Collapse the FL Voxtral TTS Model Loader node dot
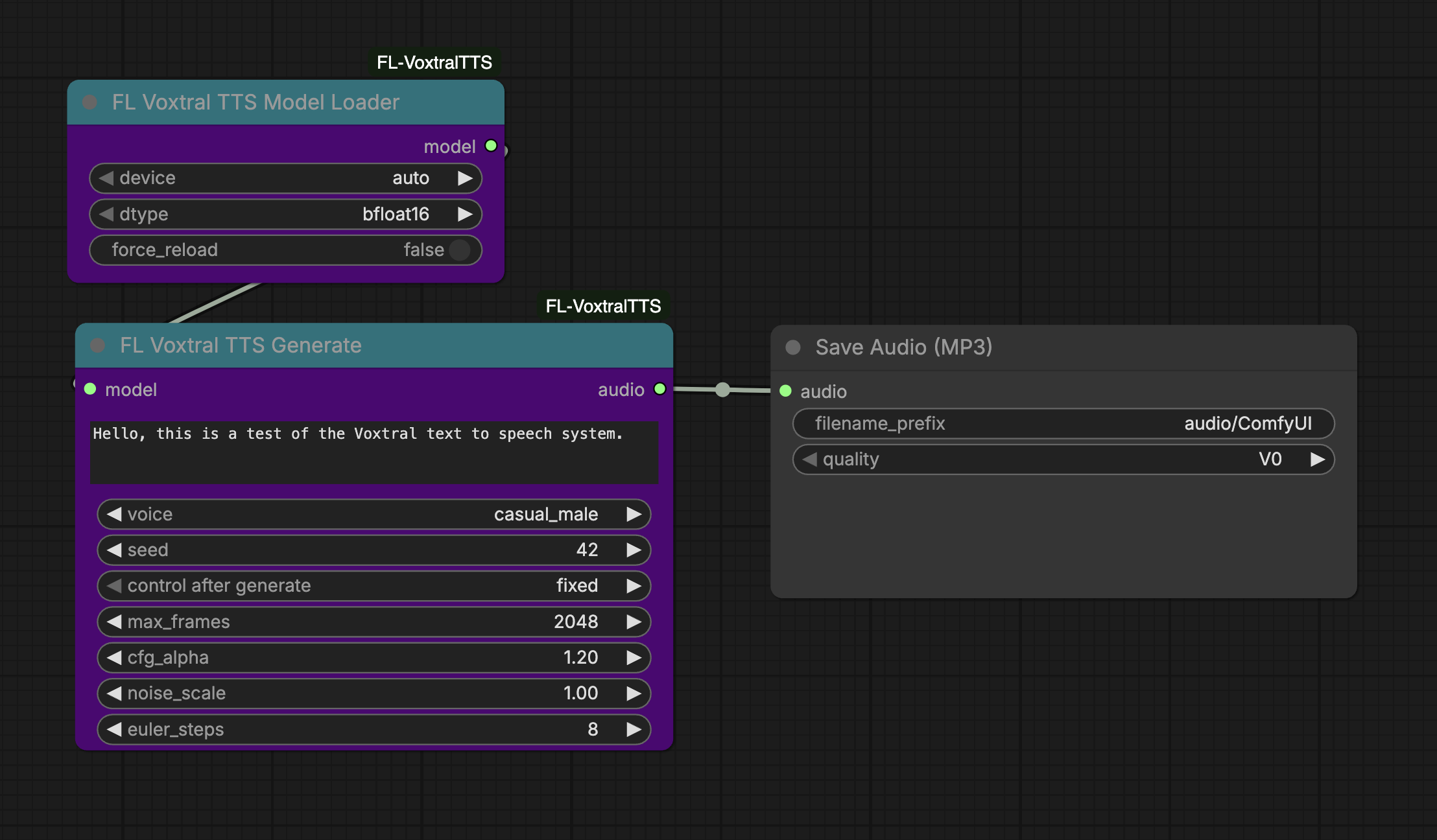Image resolution: width=1437 pixels, height=840 pixels. coord(90,102)
